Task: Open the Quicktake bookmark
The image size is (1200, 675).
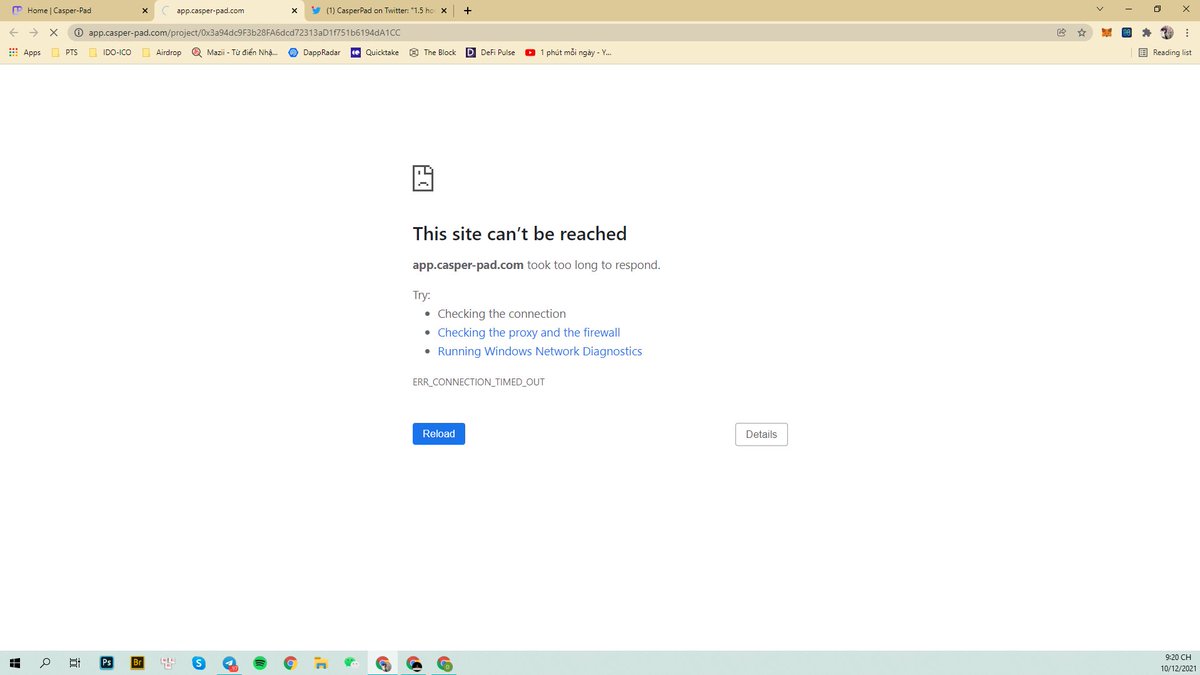Action: (375, 52)
